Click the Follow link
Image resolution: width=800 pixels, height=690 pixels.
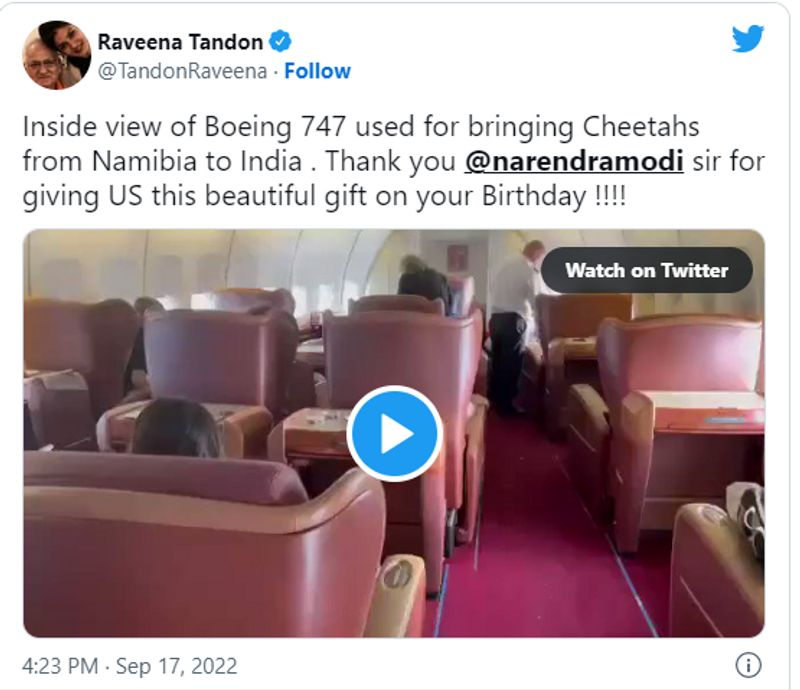317,71
